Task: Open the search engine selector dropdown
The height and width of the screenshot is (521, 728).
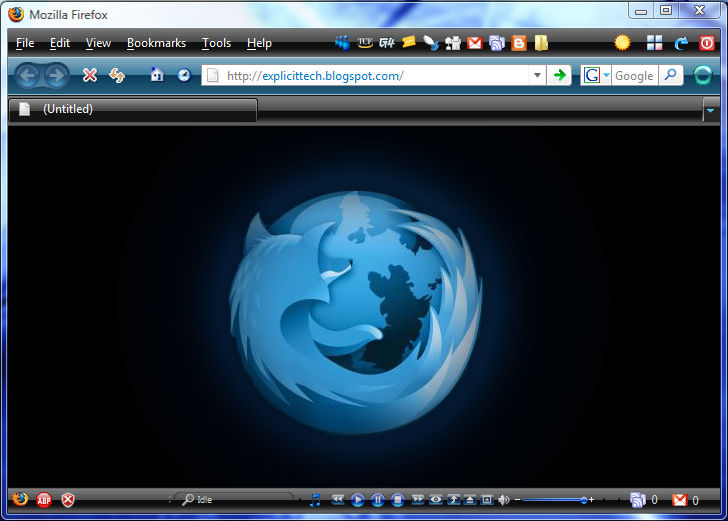Action: [x=596, y=75]
